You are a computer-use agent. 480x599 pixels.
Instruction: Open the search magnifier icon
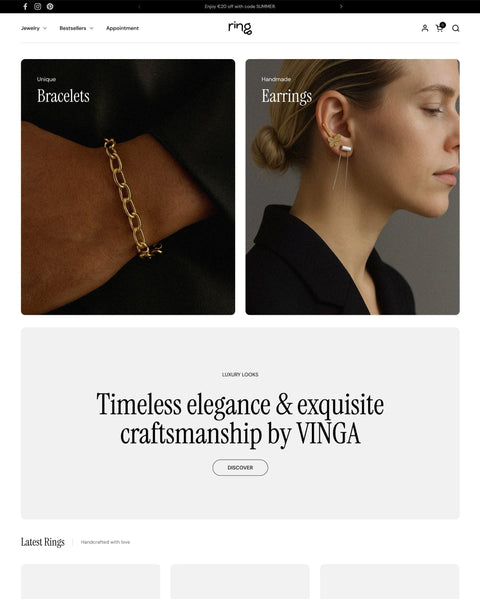tap(456, 28)
